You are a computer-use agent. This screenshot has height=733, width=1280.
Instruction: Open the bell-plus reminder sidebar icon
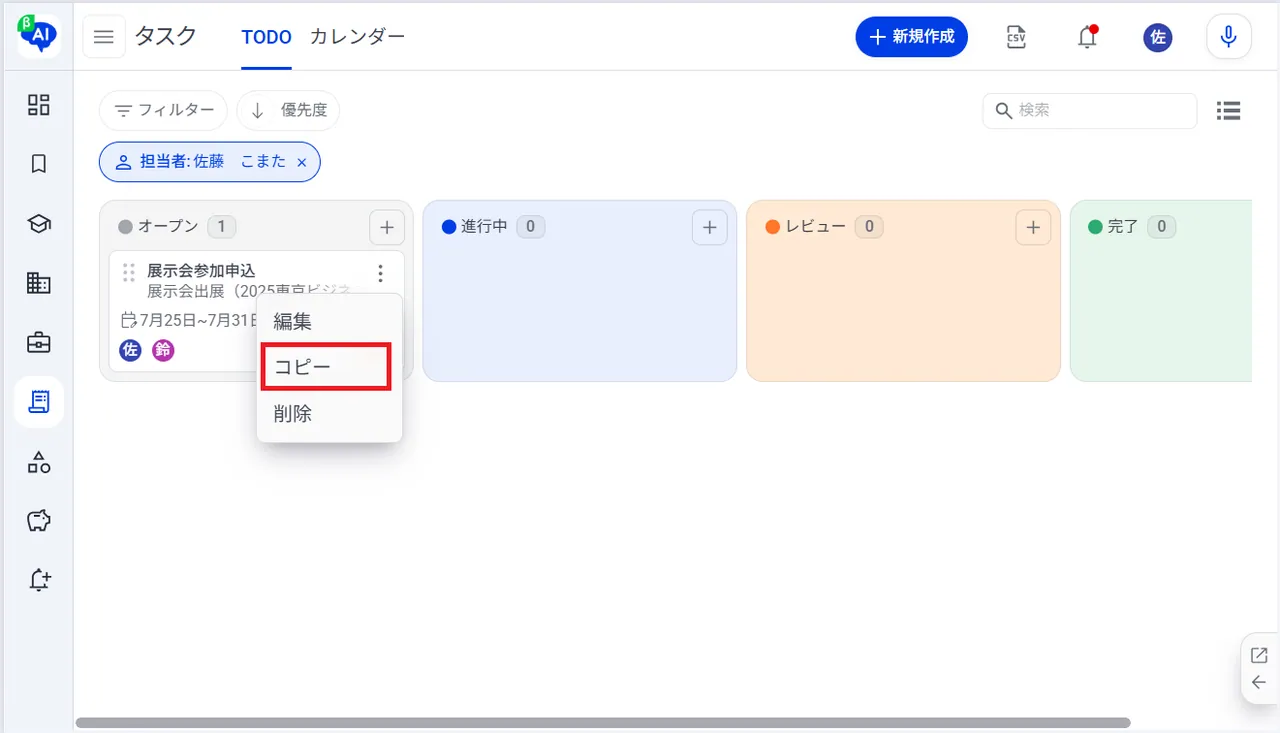tap(39, 580)
